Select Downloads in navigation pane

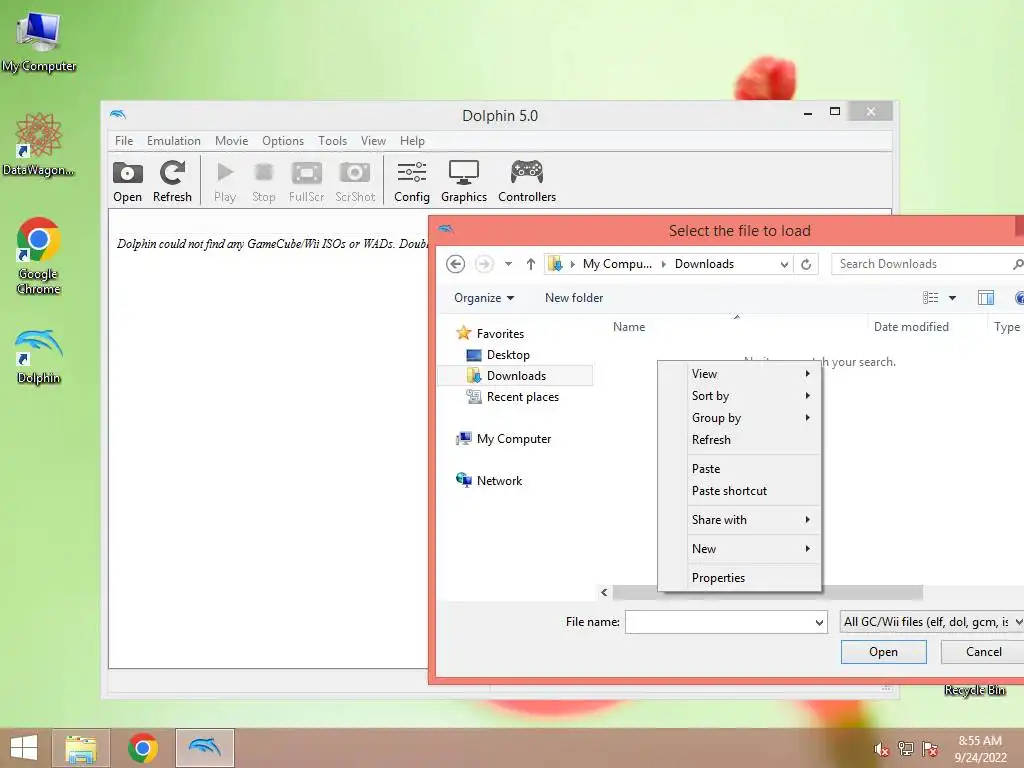[x=516, y=376]
